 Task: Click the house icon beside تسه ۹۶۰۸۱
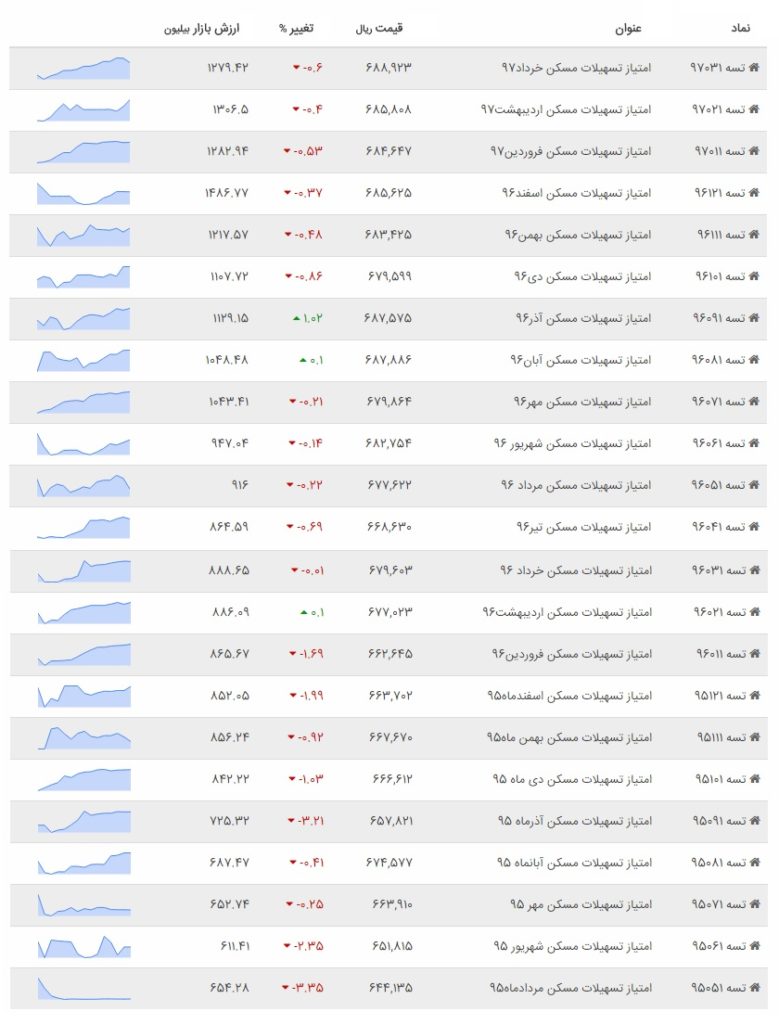754,360
